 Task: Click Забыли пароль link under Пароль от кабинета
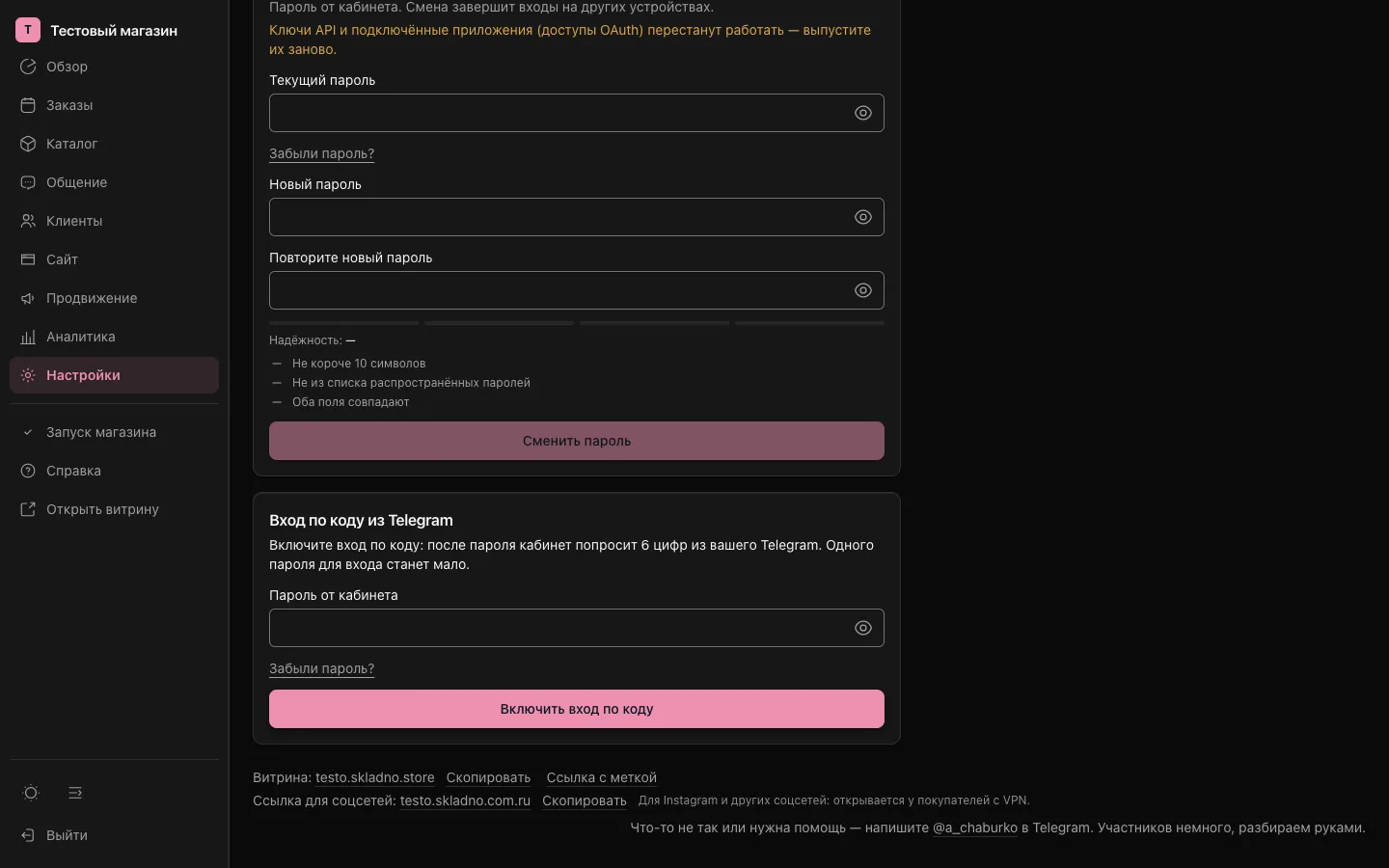[x=321, y=668]
